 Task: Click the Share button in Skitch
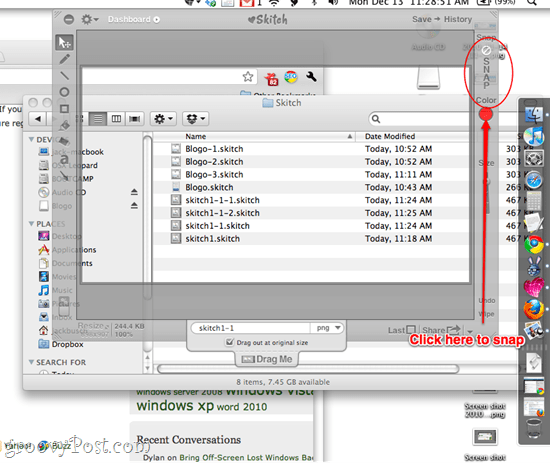click(441, 330)
